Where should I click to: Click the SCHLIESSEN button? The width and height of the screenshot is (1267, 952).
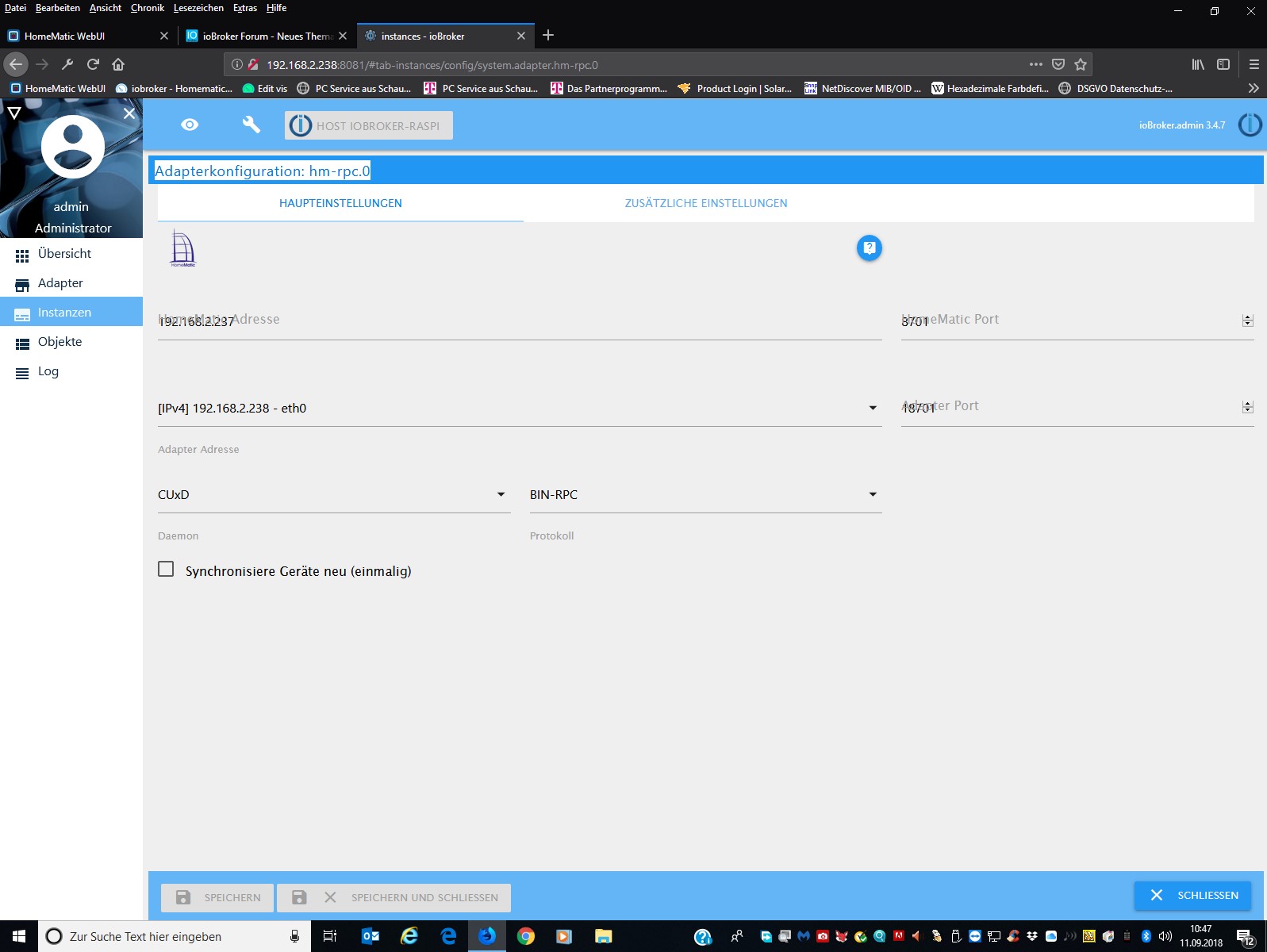pos(1192,895)
